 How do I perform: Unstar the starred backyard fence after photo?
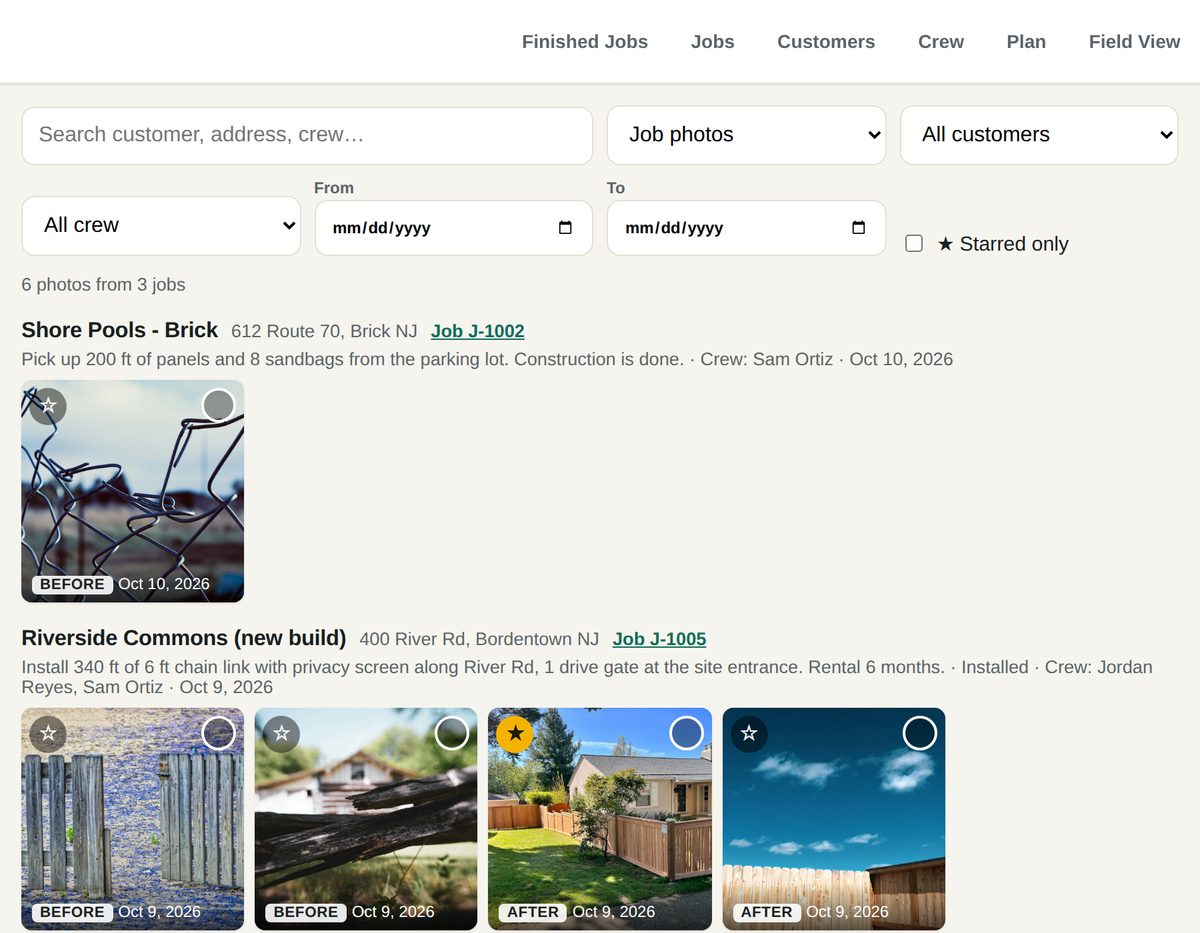(515, 733)
